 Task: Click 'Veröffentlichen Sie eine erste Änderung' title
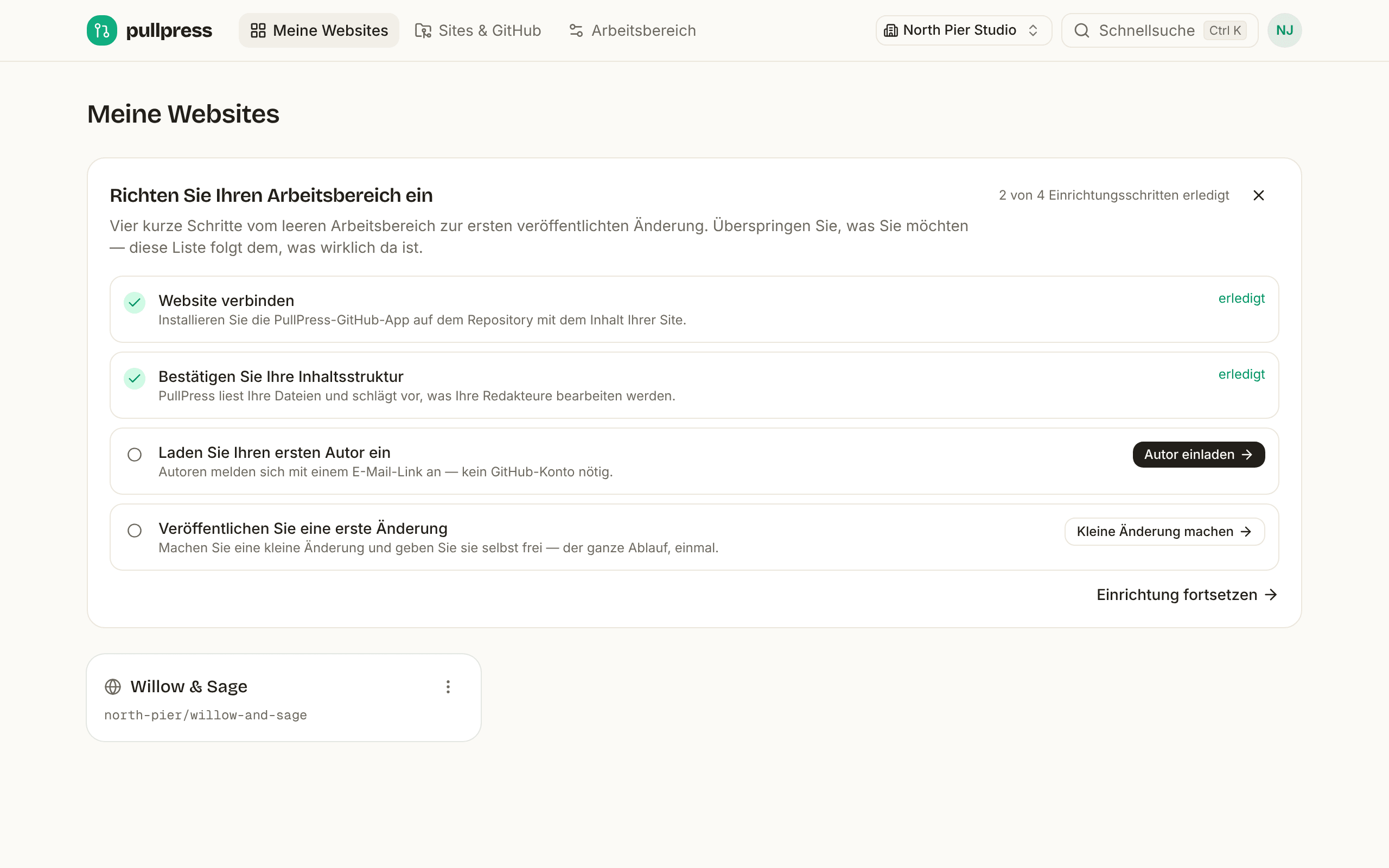(x=303, y=528)
